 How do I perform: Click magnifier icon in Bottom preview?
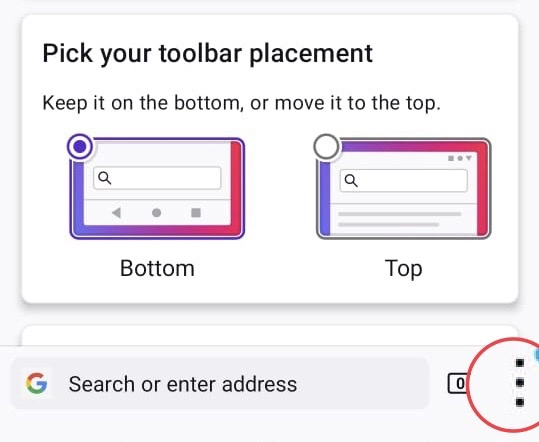click(x=104, y=178)
